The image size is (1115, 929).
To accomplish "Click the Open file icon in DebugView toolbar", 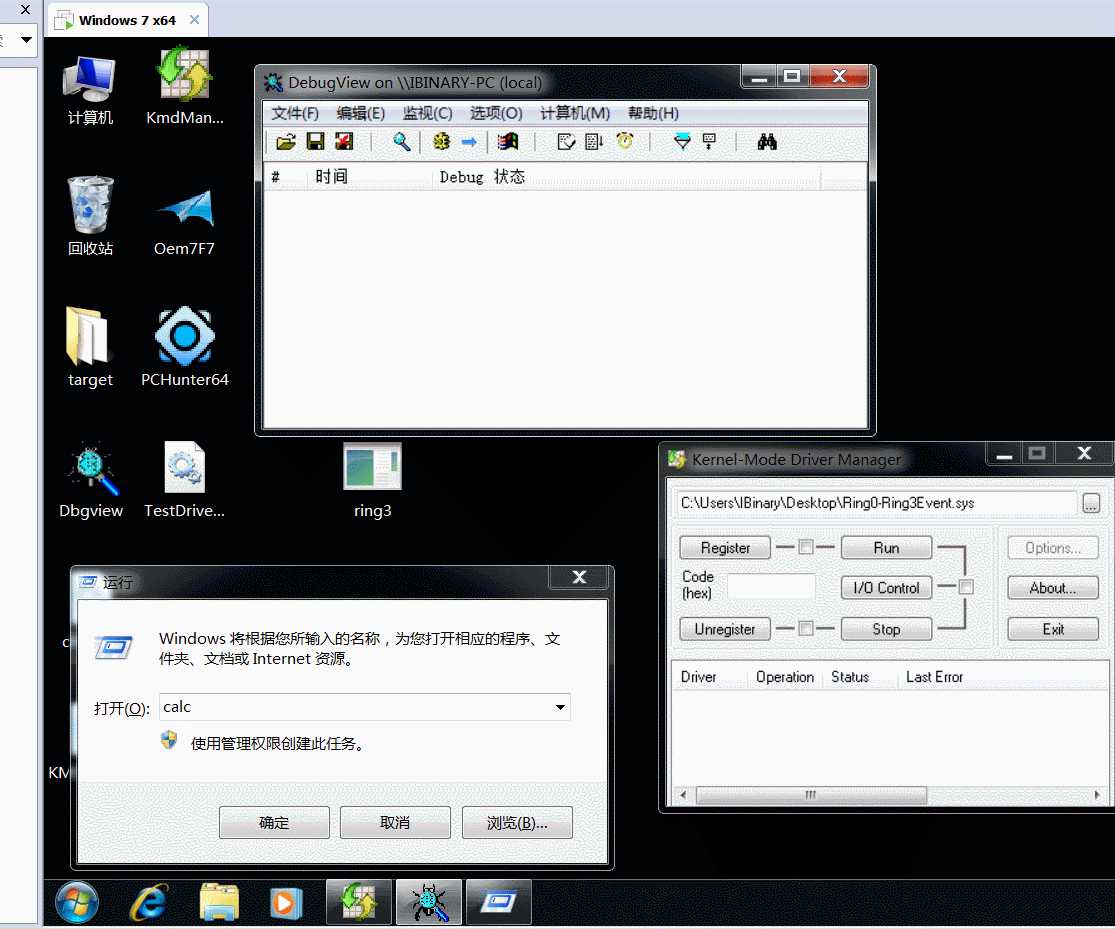I will [286, 142].
